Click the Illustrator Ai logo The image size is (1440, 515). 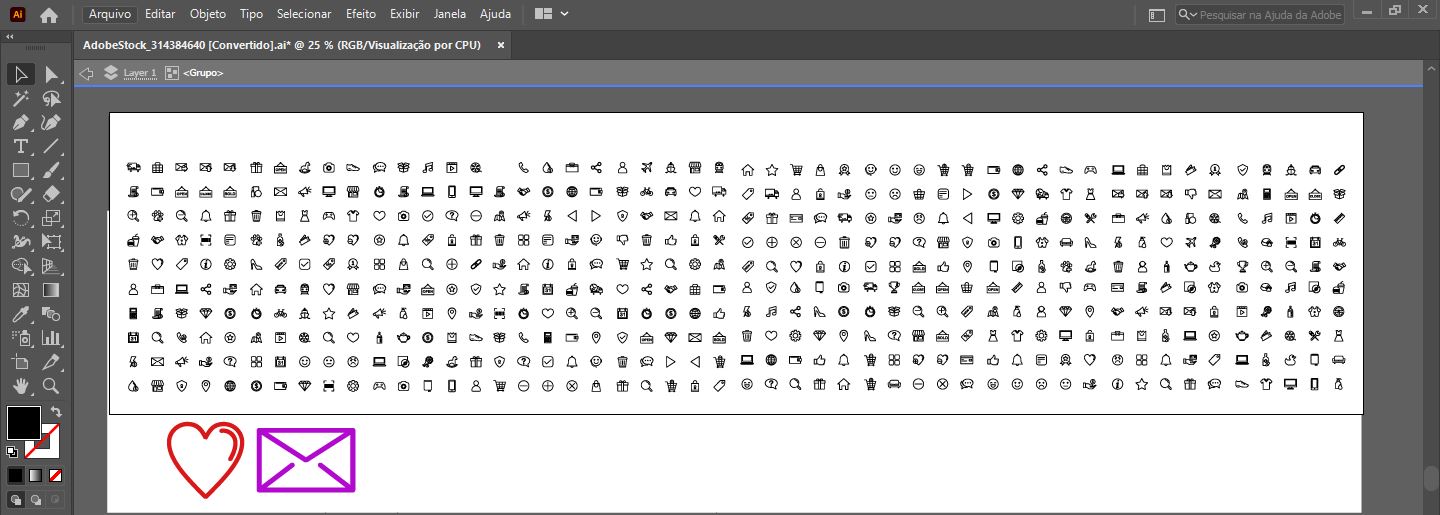coord(18,14)
